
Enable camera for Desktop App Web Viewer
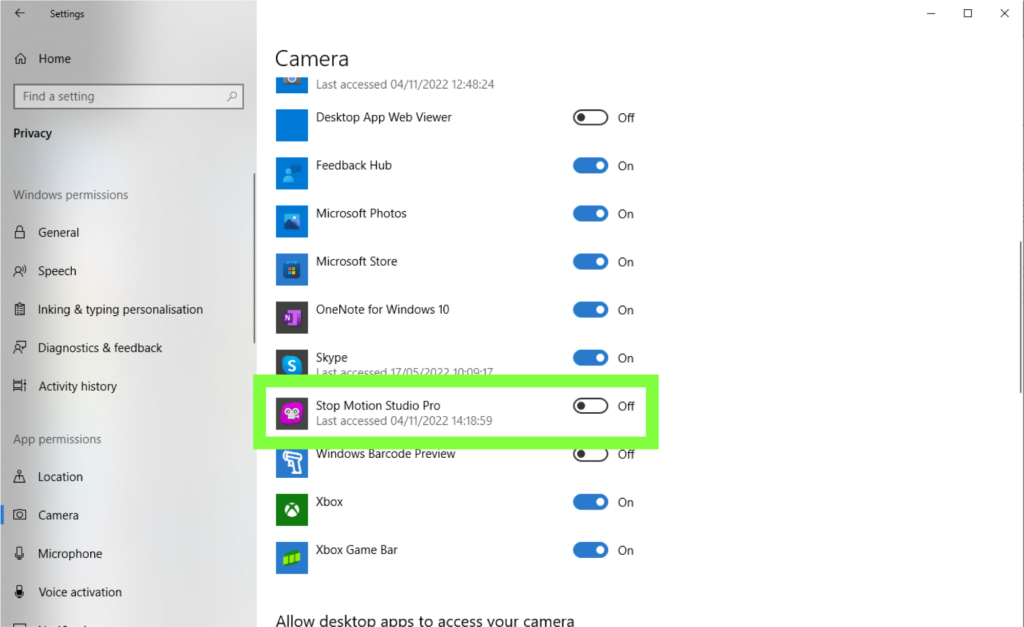590,118
